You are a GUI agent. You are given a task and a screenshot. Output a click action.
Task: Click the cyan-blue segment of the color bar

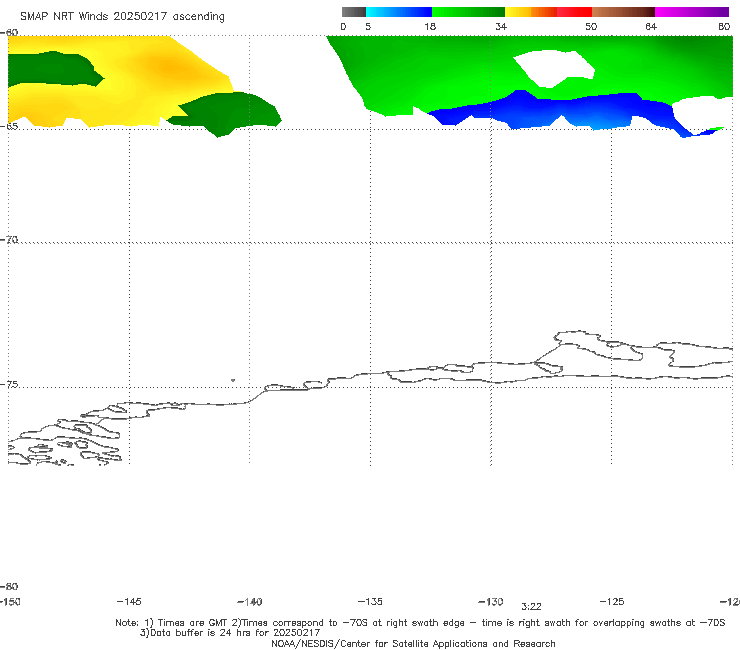tap(399, 12)
